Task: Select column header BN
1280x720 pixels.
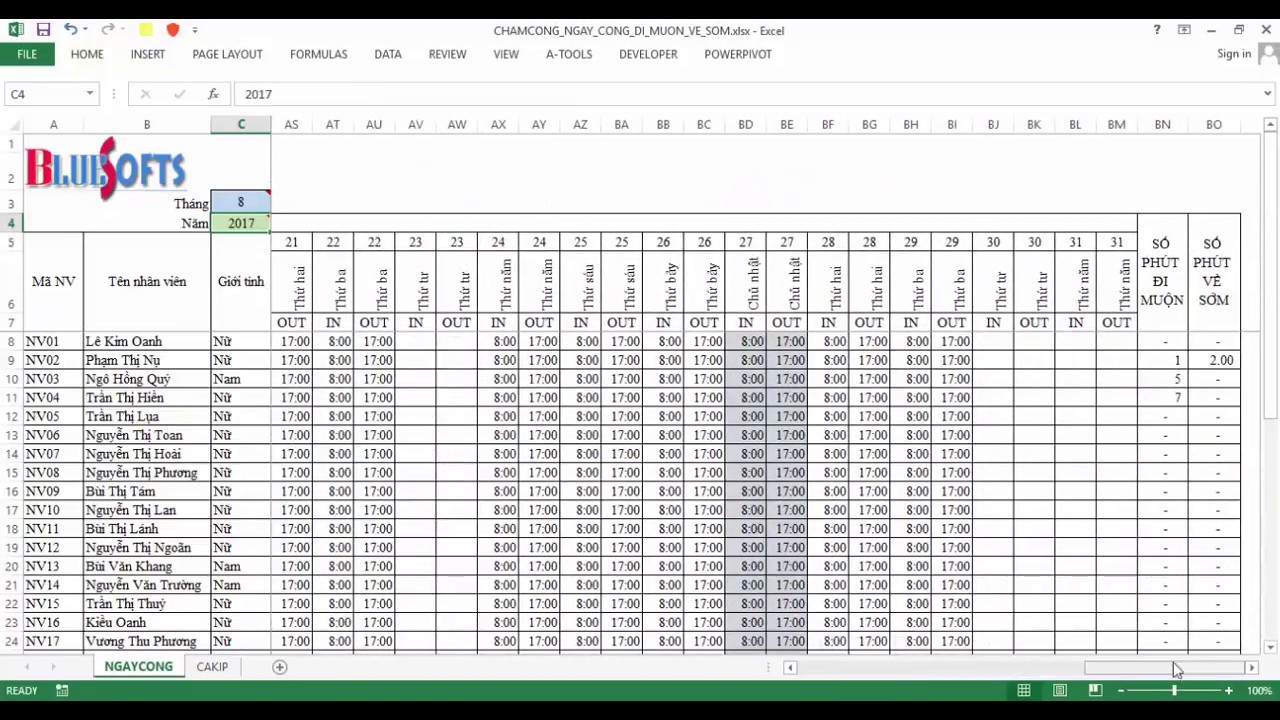Action: [1162, 124]
